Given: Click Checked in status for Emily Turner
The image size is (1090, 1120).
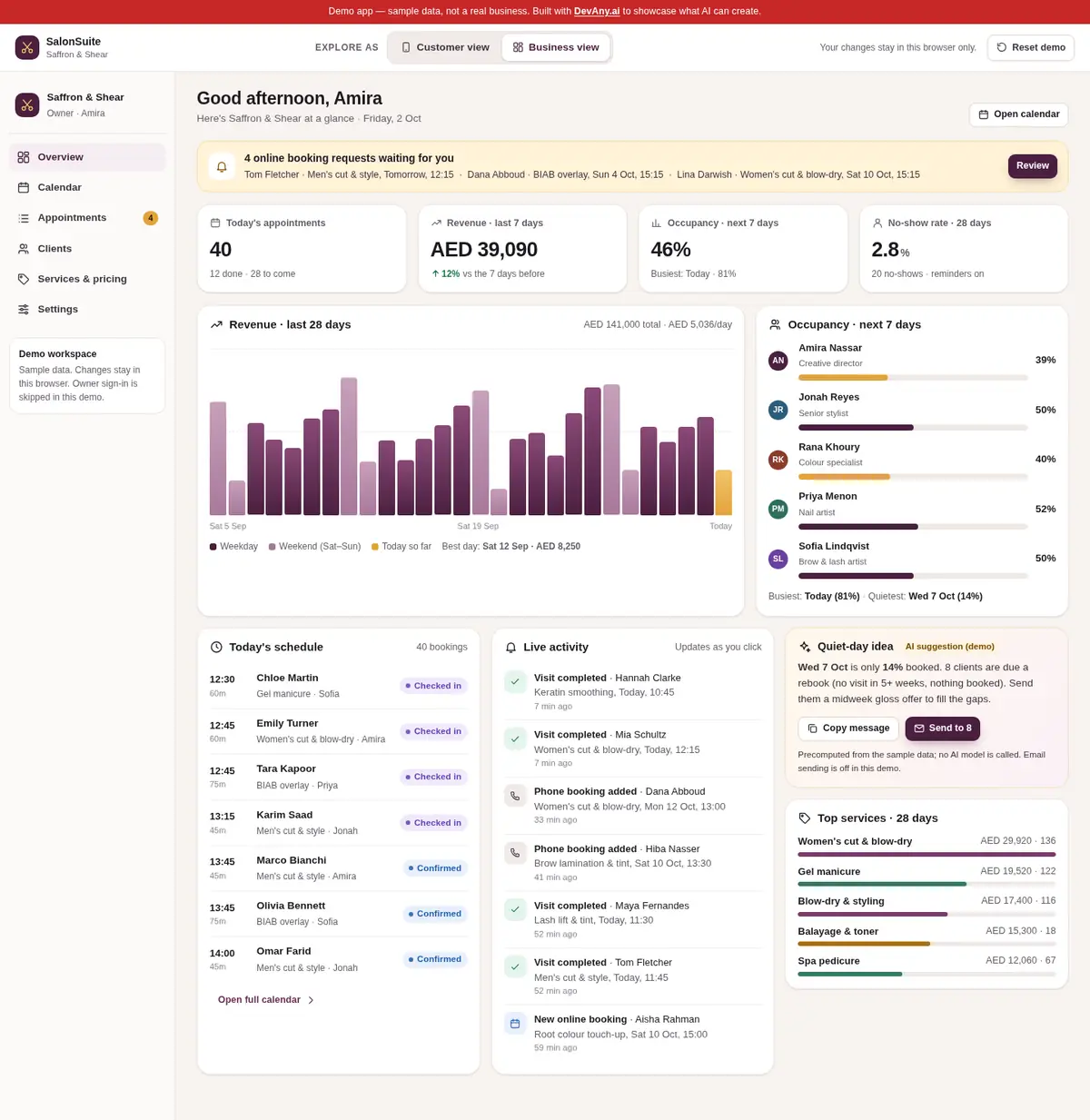Looking at the screenshot, I should (x=433, y=731).
